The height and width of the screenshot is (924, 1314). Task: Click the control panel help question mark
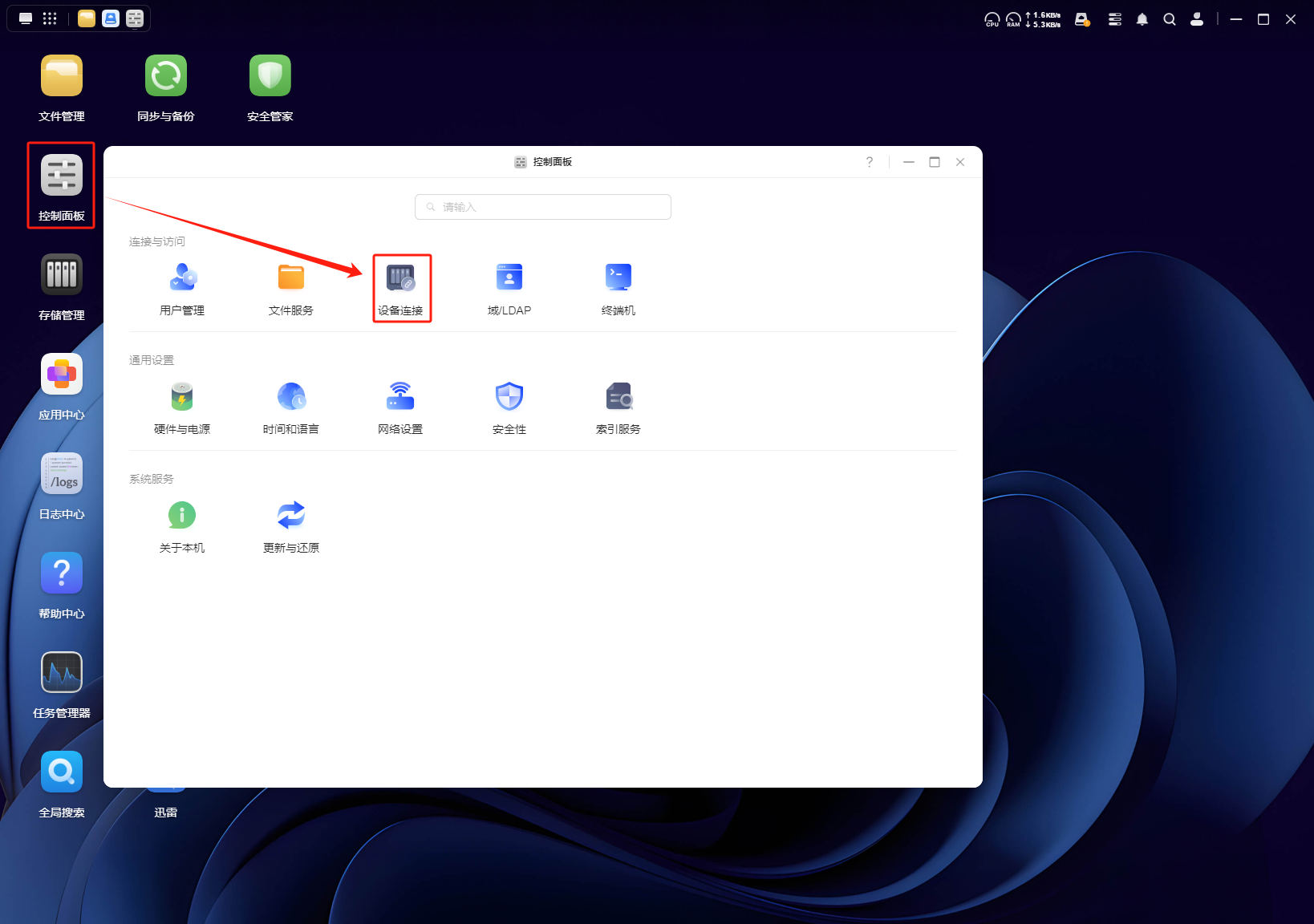point(870,162)
